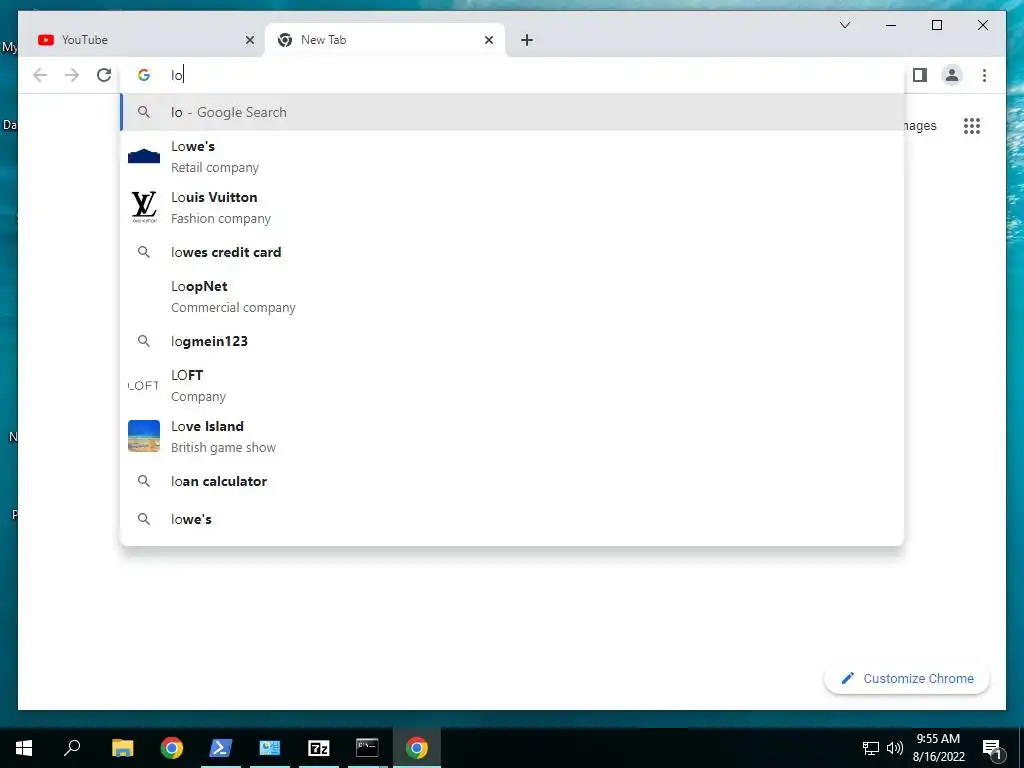Image resolution: width=1024 pixels, height=768 pixels.
Task: Open first Chrome icon on taskbar
Action: click(172, 748)
